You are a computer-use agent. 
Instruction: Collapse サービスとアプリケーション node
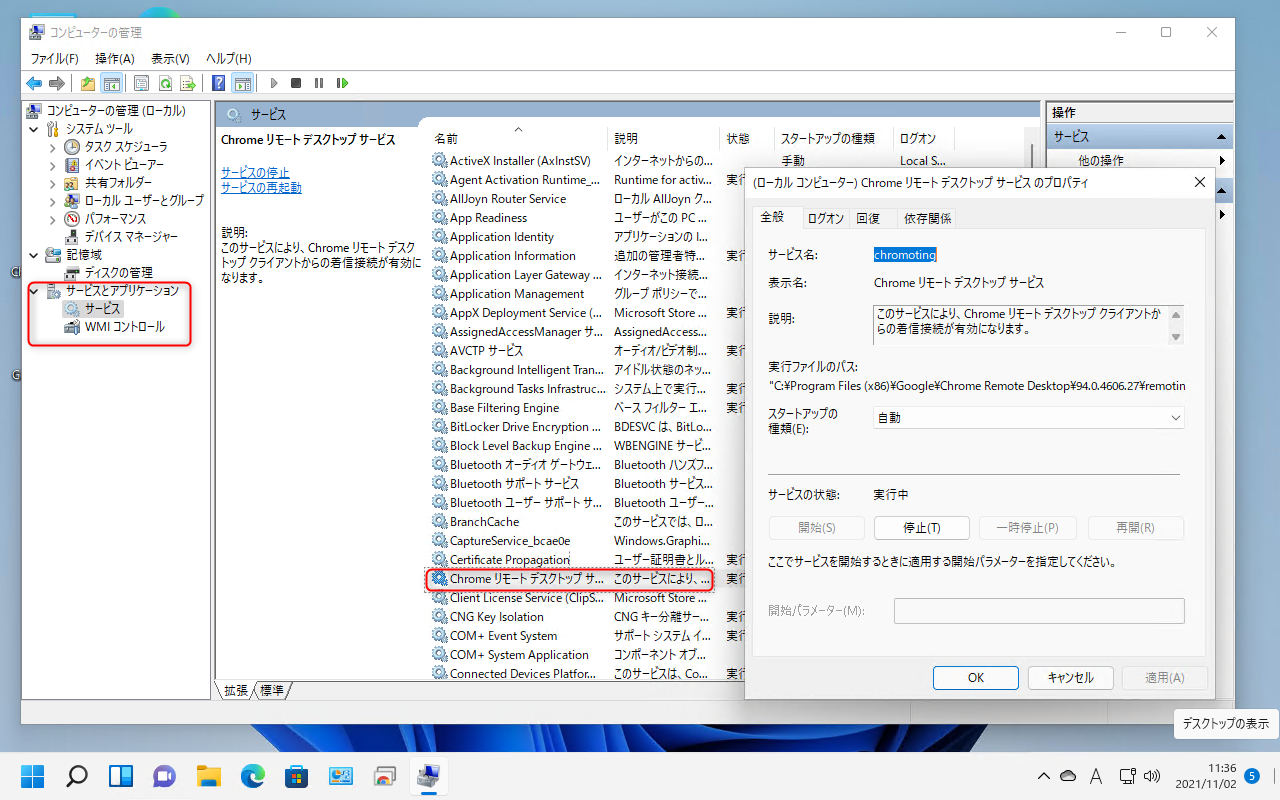click(x=35, y=291)
